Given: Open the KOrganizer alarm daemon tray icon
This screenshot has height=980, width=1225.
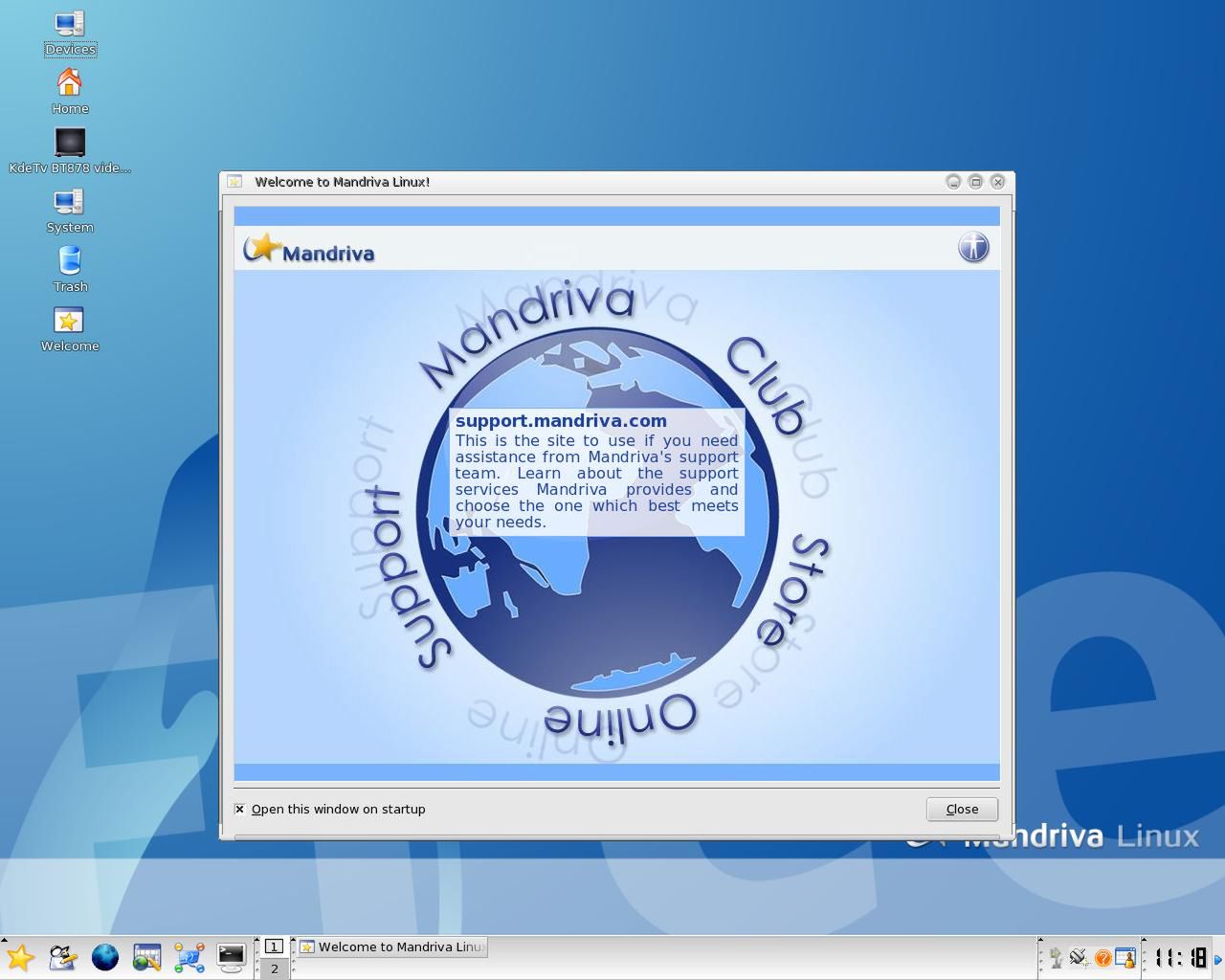Looking at the screenshot, I should tap(1125, 957).
